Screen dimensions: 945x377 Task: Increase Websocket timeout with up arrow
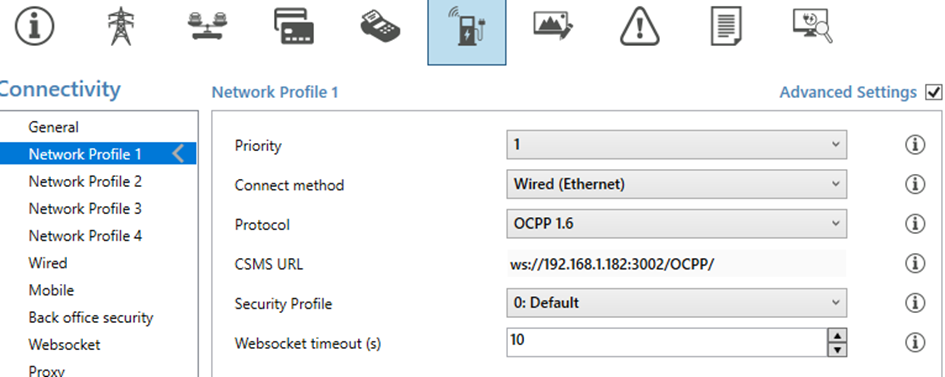(x=838, y=335)
